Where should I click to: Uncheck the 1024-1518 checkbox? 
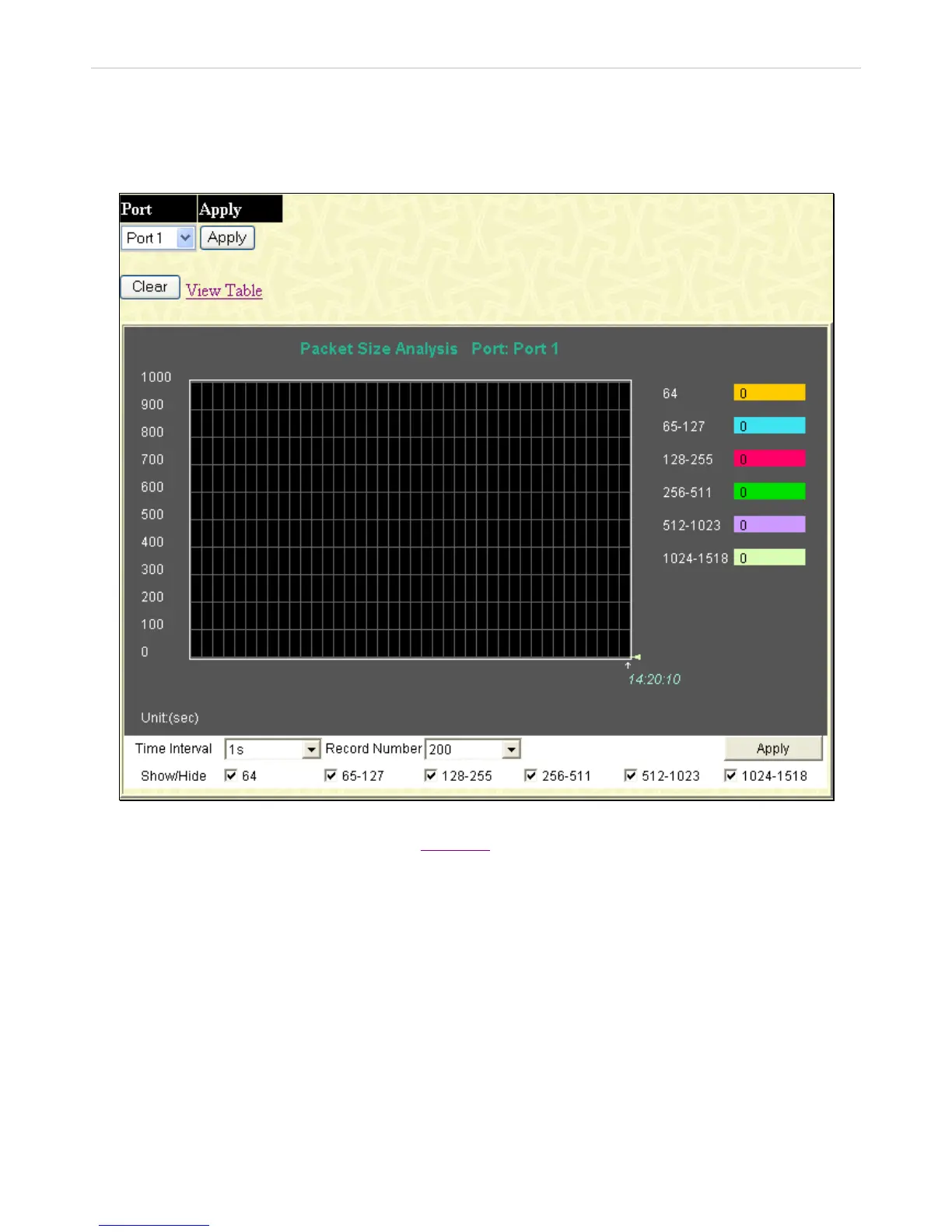point(730,775)
